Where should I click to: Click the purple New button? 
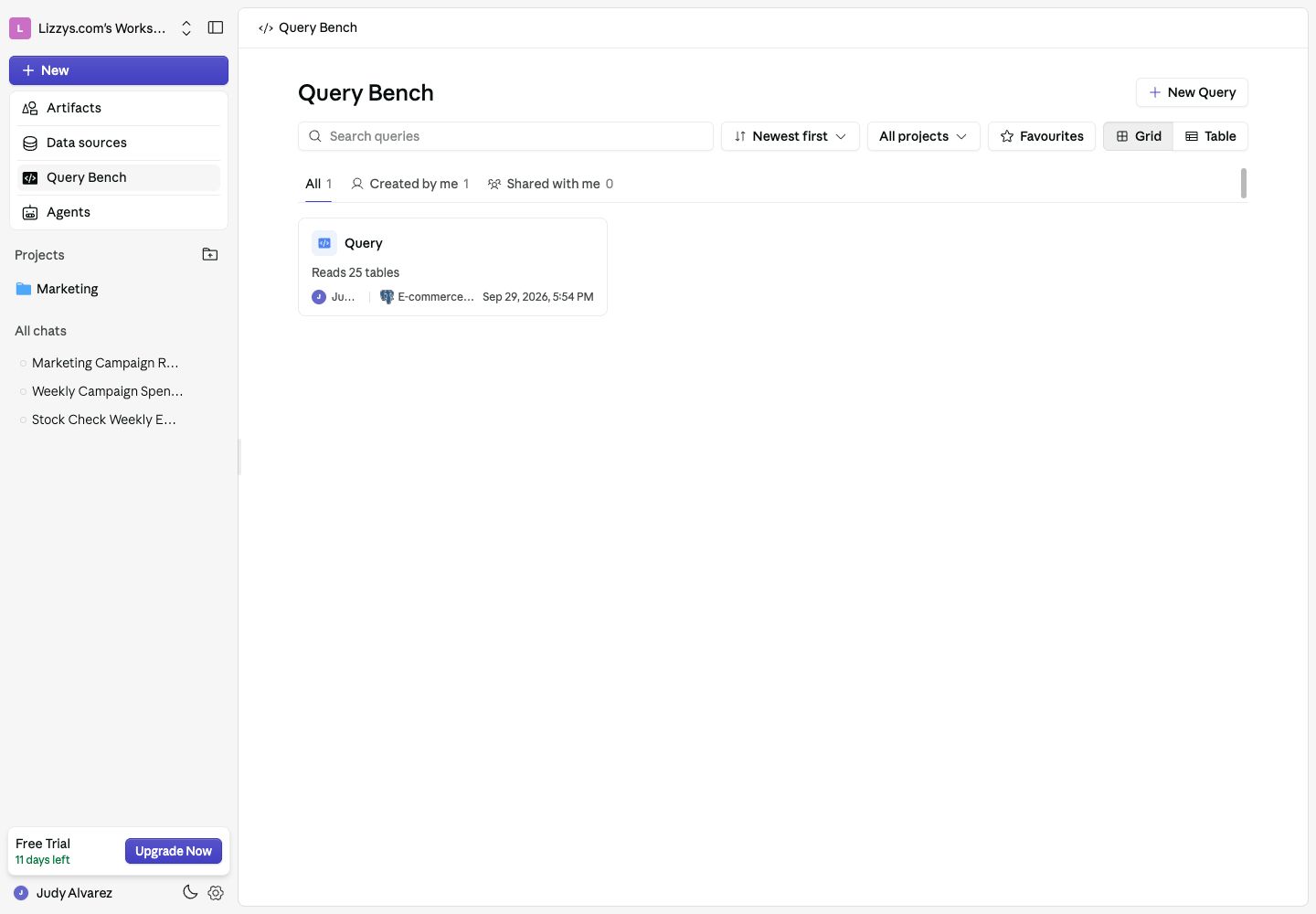119,70
